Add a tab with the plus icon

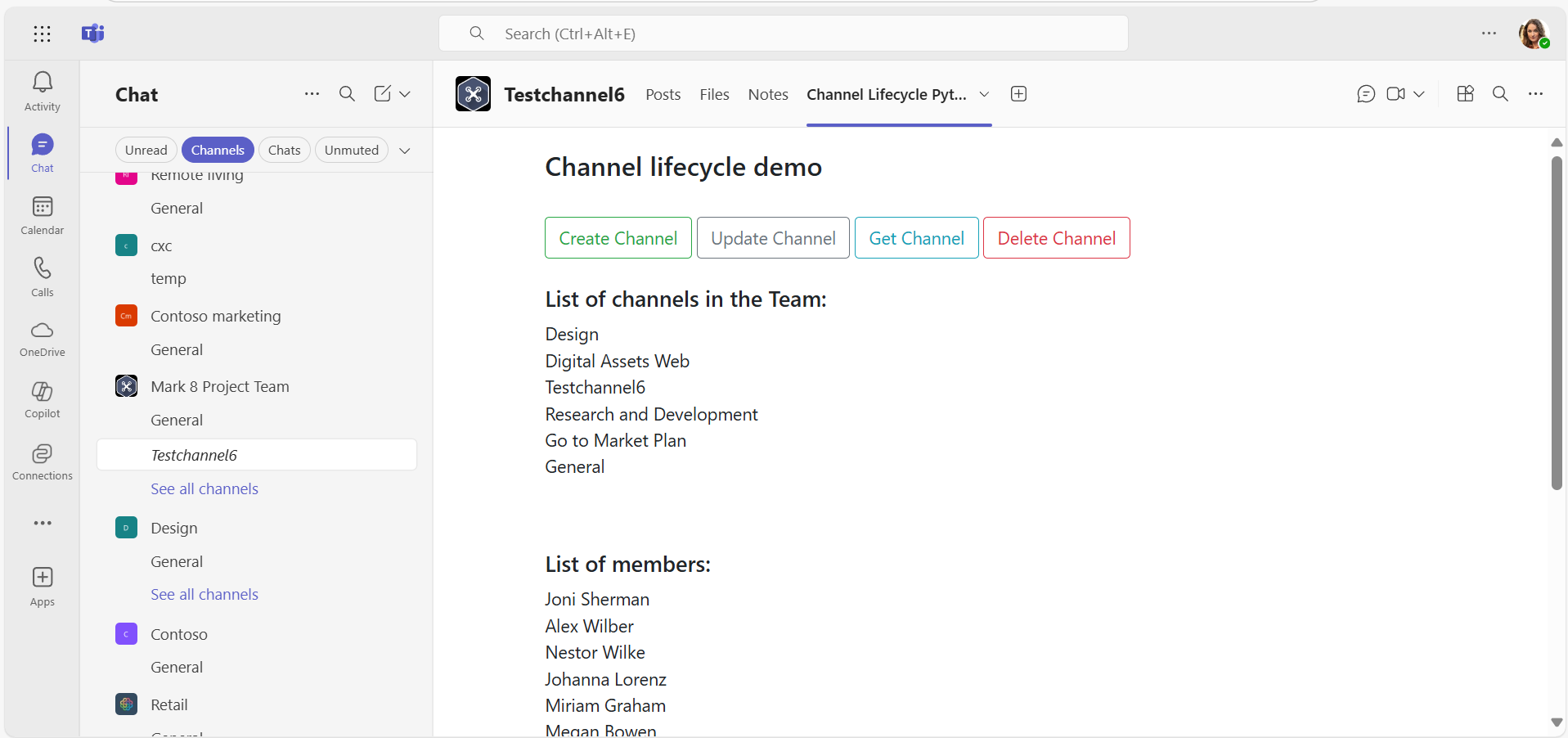tap(1018, 94)
